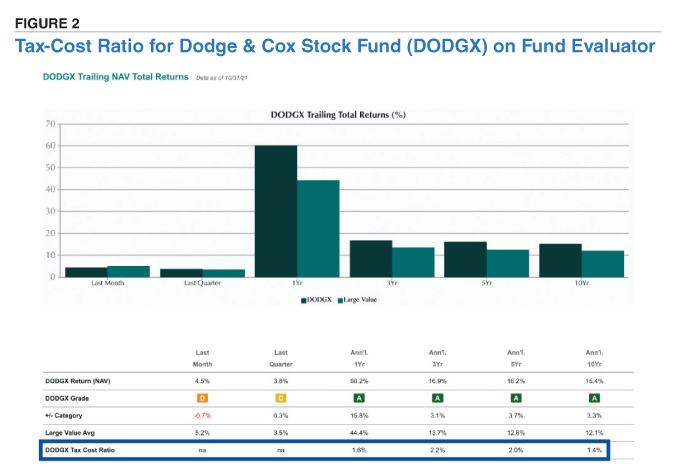
Task: Click the 'Data as of 10/31/21' note
Action: [x=222, y=78]
